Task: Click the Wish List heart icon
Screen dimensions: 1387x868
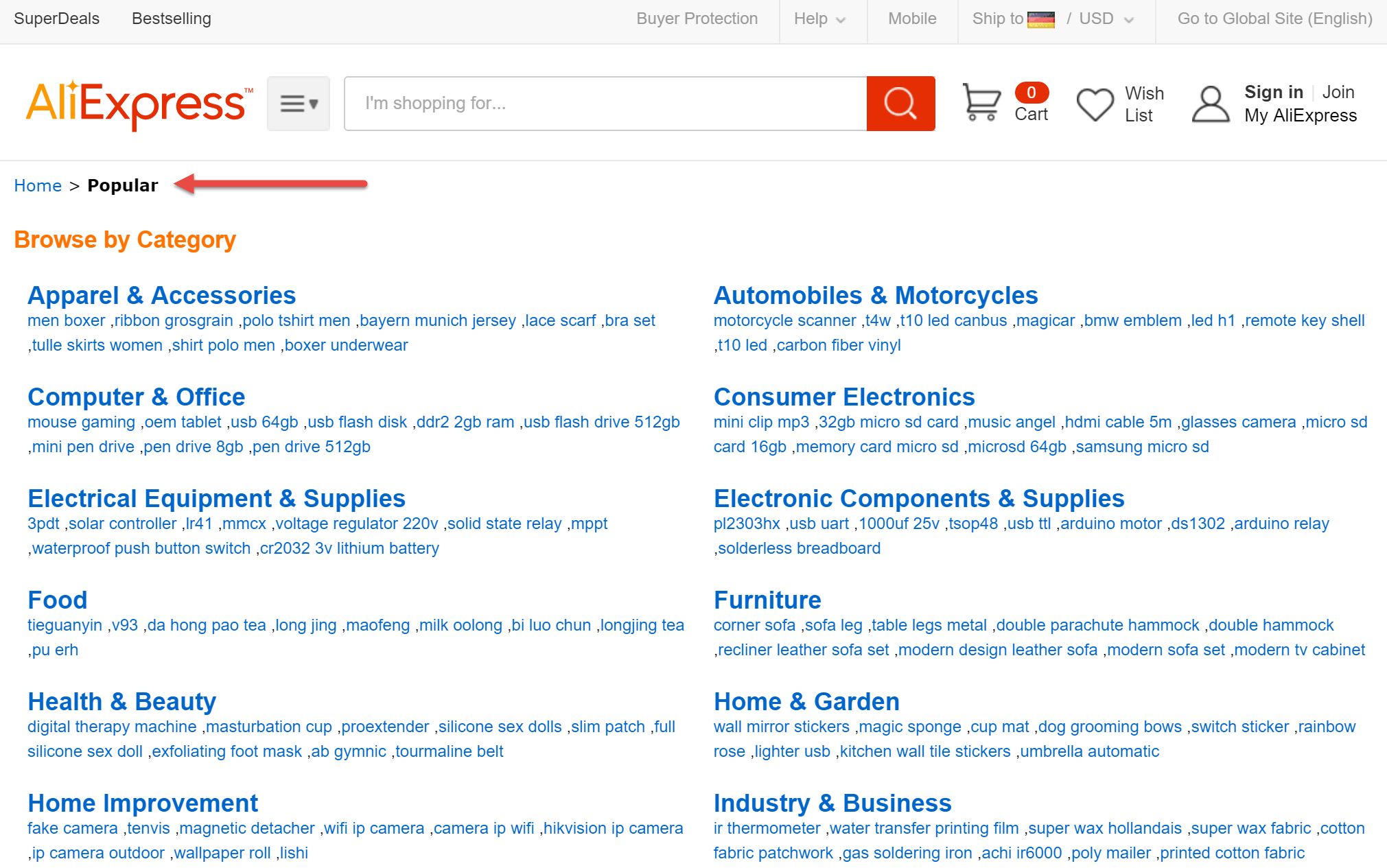Action: (1095, 104)
